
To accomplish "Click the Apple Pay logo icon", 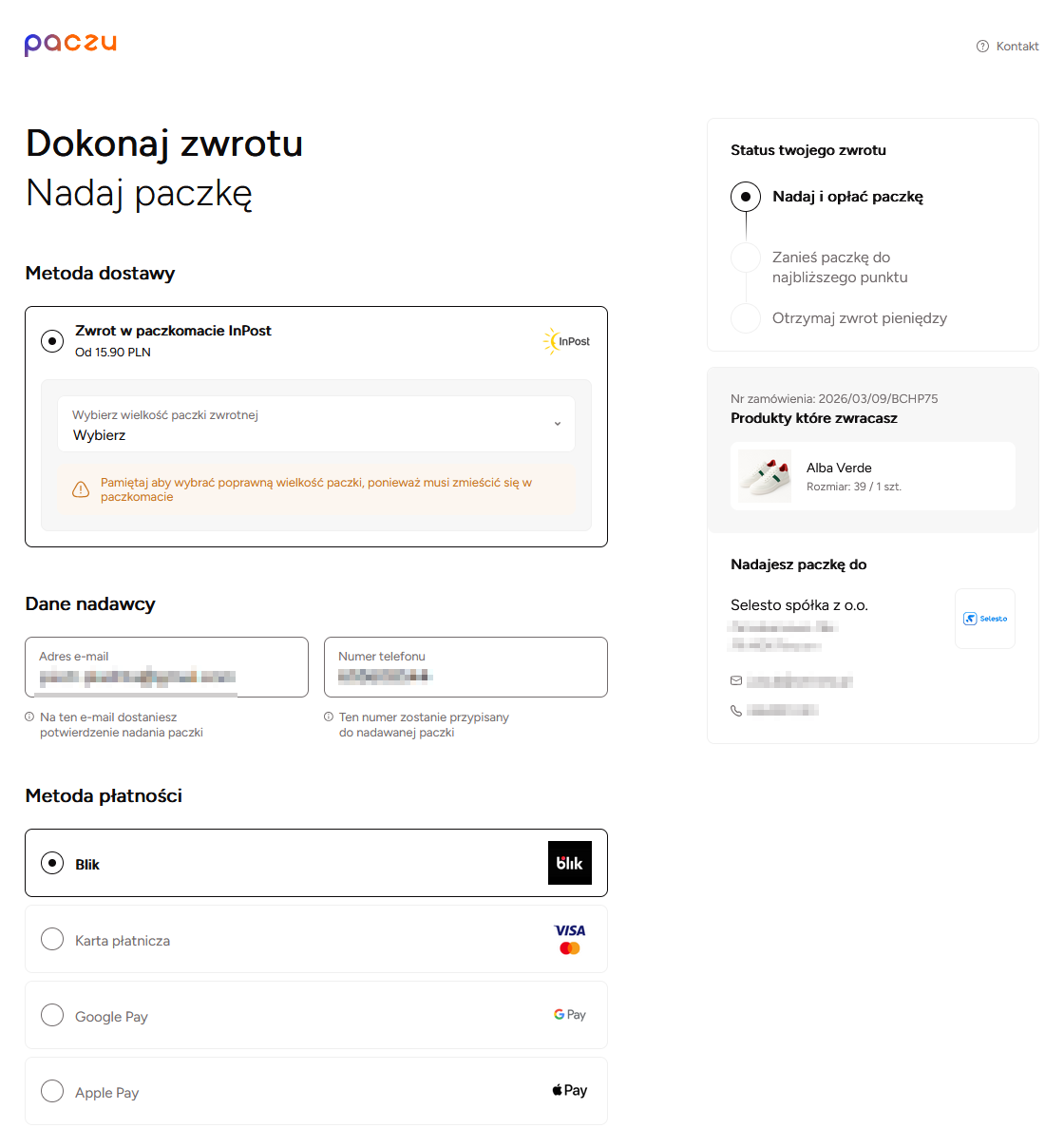I will tap(569, 1090).
